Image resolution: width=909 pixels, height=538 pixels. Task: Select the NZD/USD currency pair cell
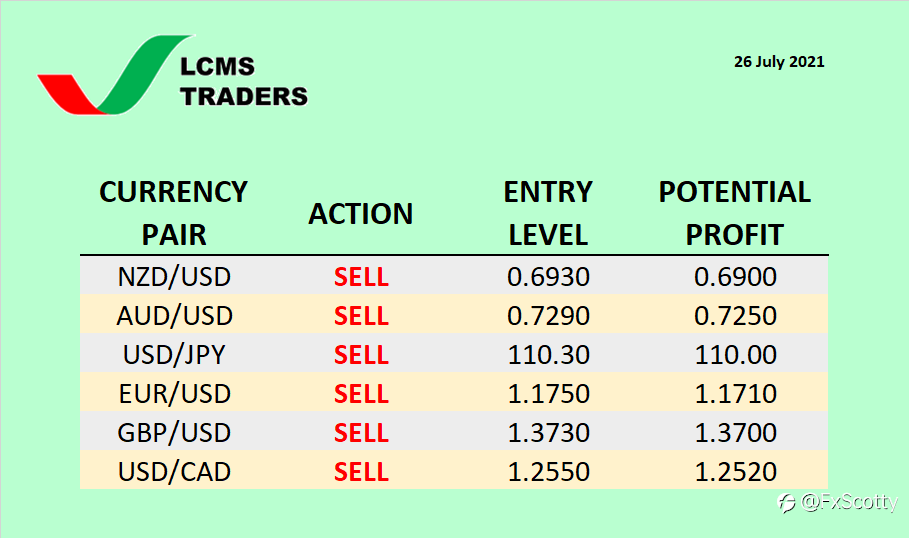(174, 277)
